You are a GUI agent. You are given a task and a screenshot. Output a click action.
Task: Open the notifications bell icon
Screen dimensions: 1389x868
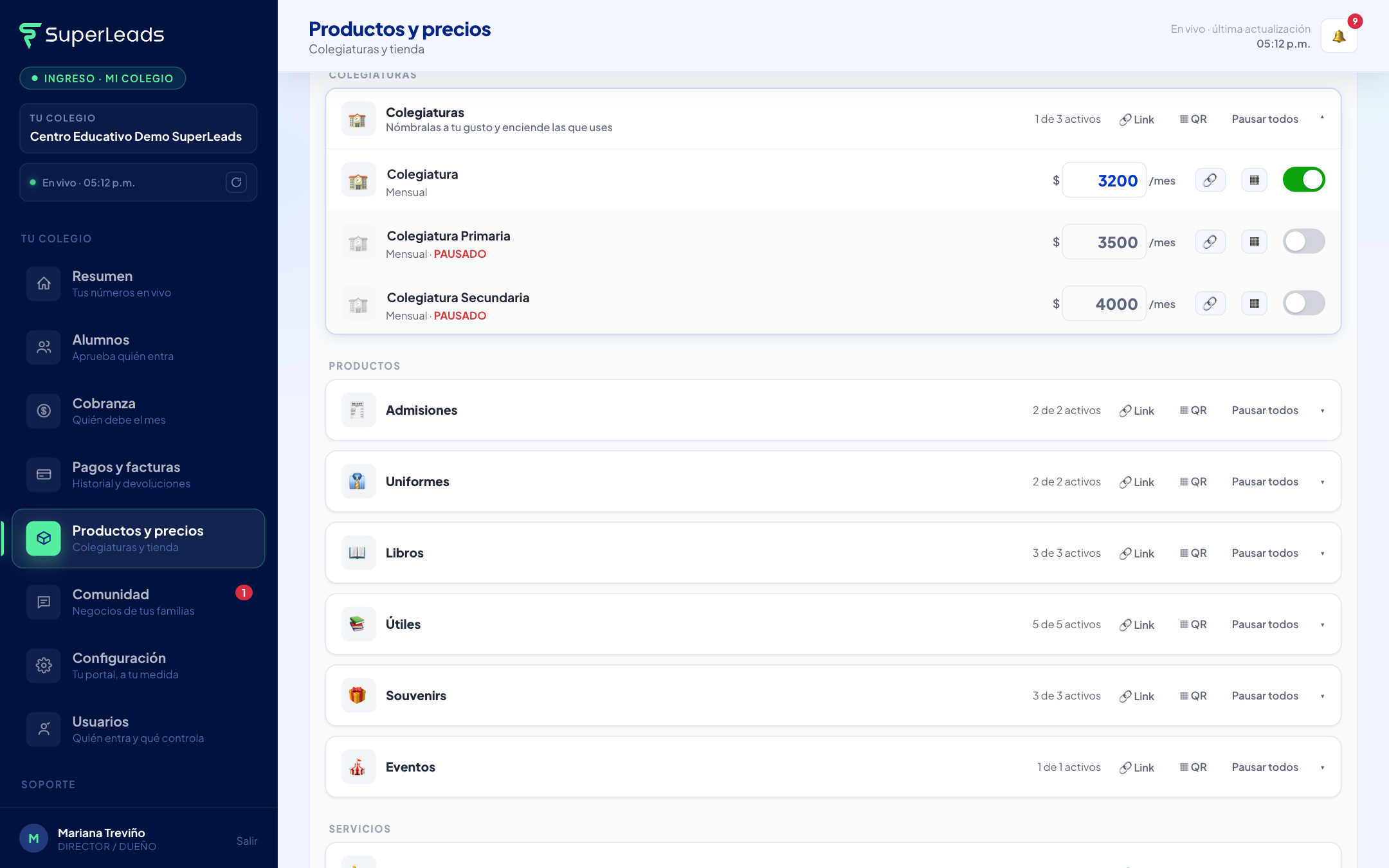tap(1339, 36)
